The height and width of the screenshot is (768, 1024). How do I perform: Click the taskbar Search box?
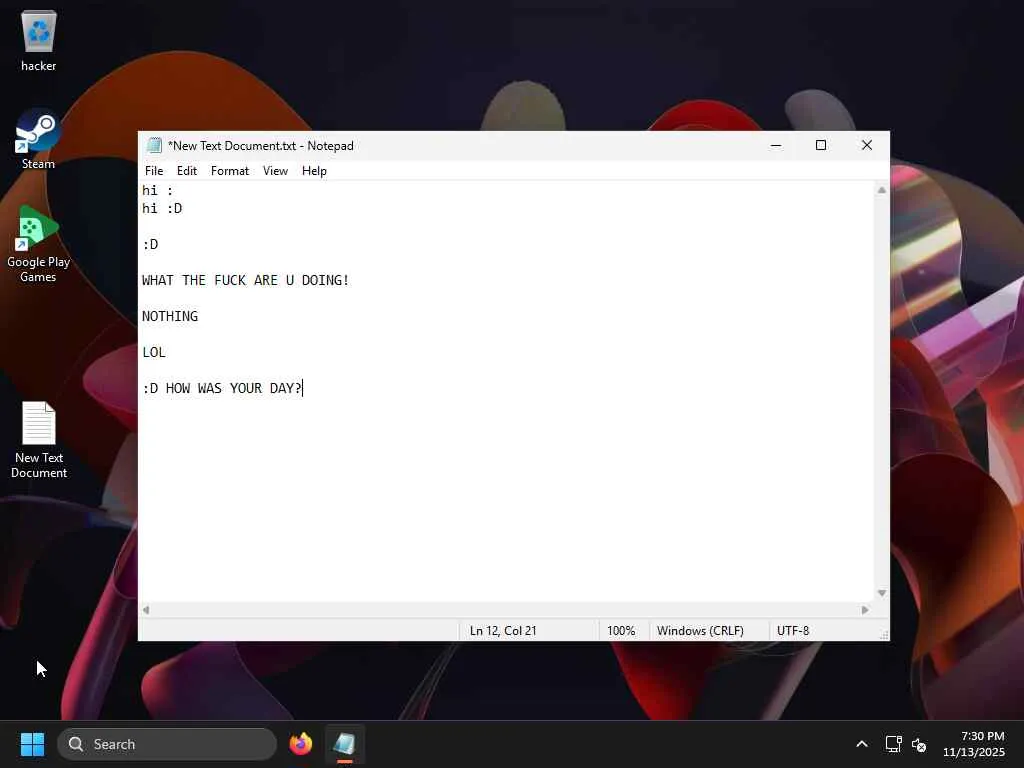point(167,744)
